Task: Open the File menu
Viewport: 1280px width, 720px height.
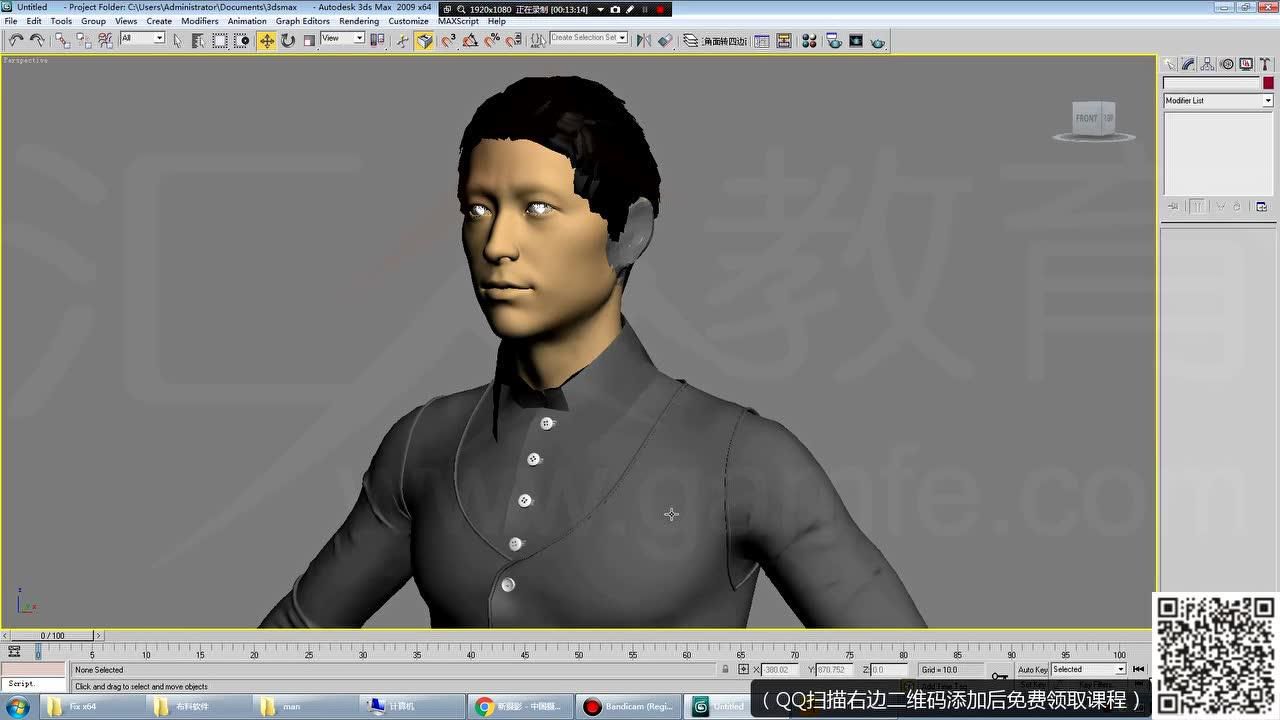Action: point(11,21)
